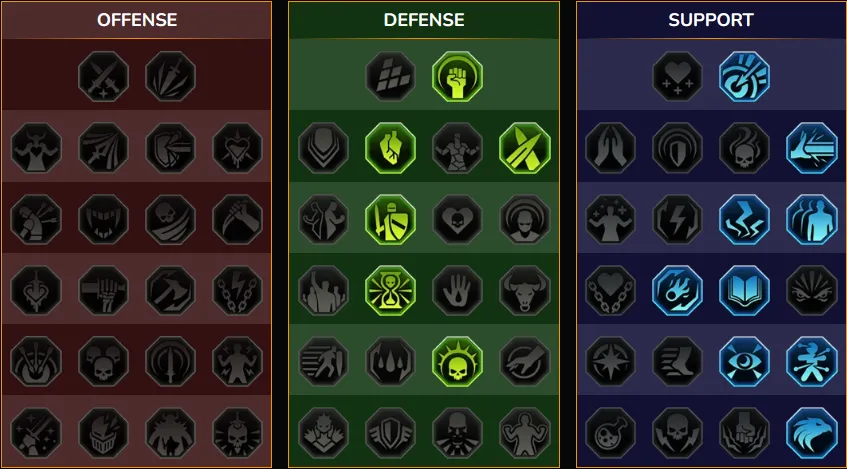Select the green anatomical heart mastery
Viewport: 847px width, 469px height.
click(390, 148)
